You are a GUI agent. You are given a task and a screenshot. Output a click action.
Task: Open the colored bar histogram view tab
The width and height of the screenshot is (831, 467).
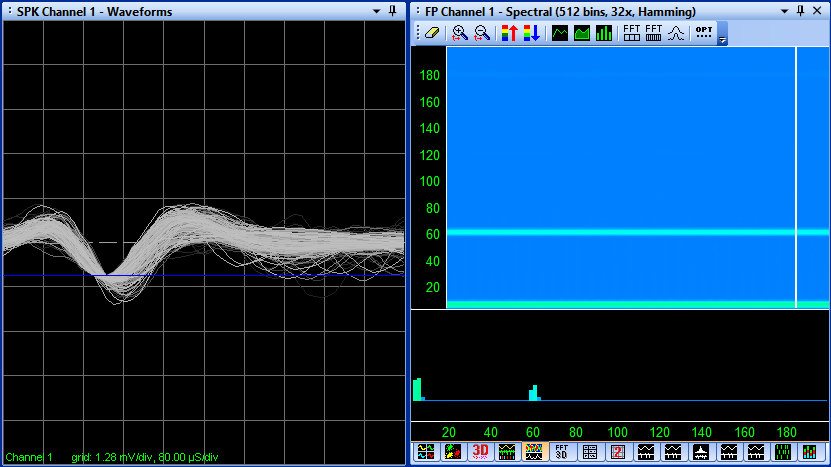(810, 452)
